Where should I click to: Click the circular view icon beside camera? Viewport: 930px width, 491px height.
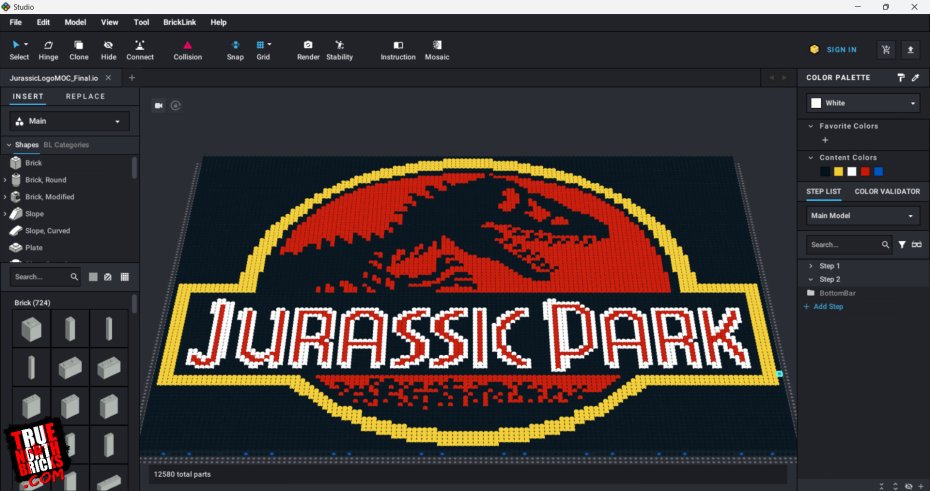[x=175, y=106]
